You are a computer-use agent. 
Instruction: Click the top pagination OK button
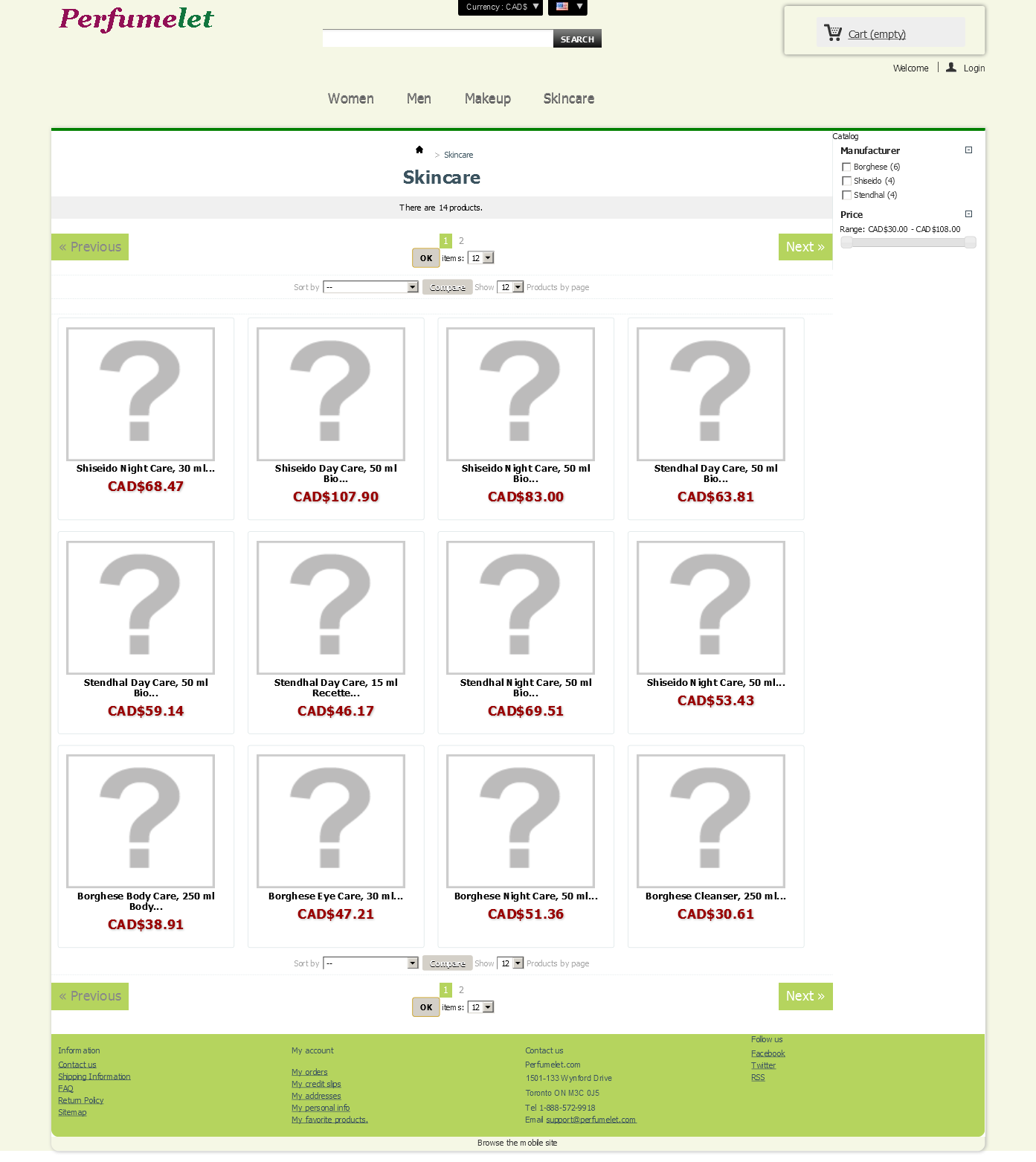426,258
